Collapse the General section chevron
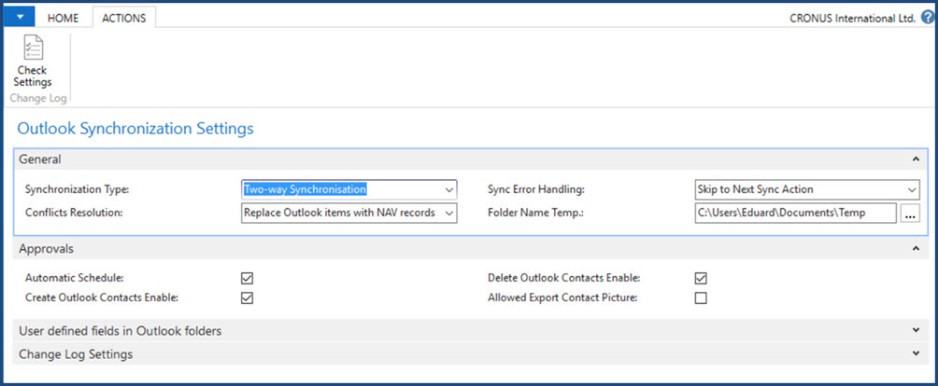Screen dimensions: 938x386 (x=916, y=159)
